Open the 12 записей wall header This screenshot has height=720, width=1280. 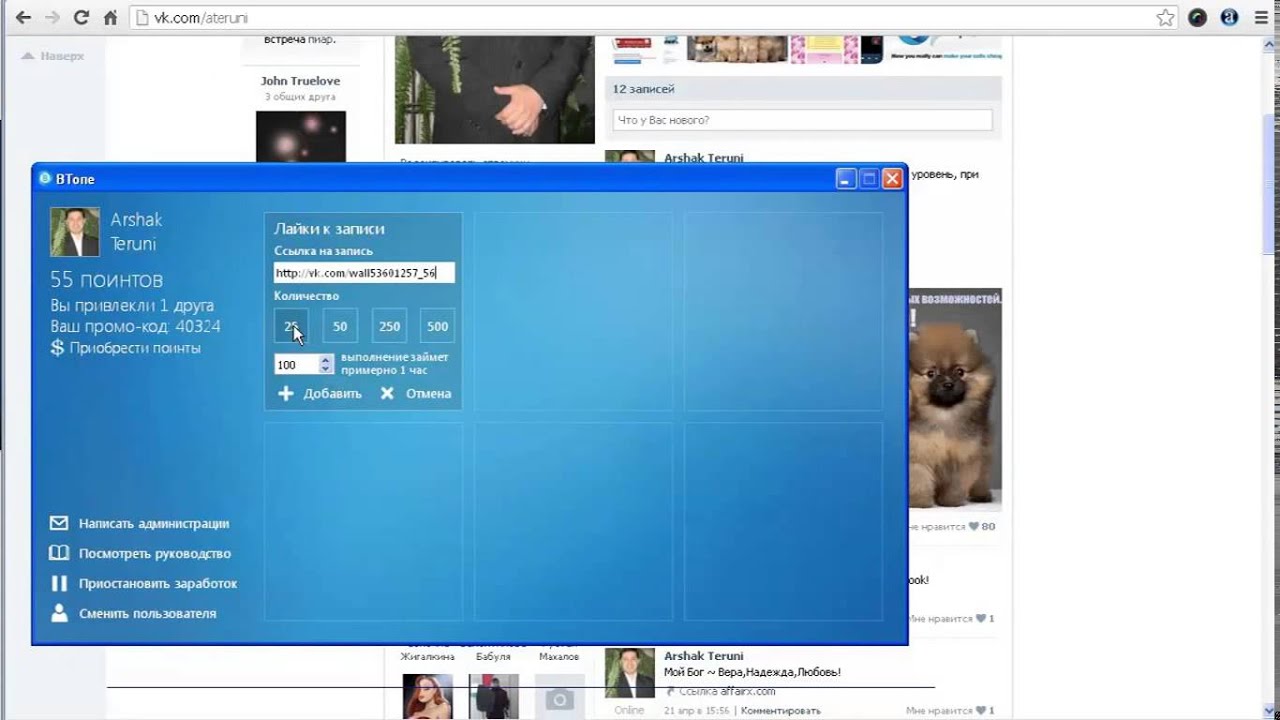(803, 89)
